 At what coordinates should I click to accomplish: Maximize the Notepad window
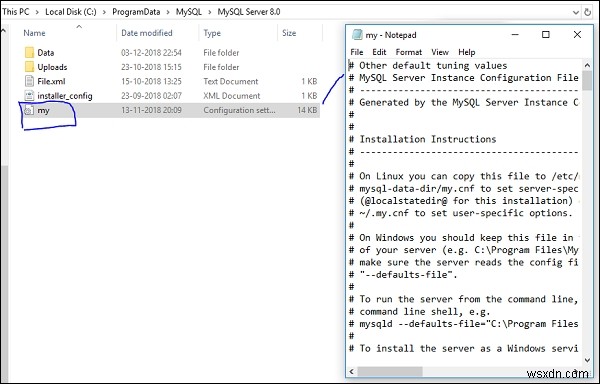546,35
